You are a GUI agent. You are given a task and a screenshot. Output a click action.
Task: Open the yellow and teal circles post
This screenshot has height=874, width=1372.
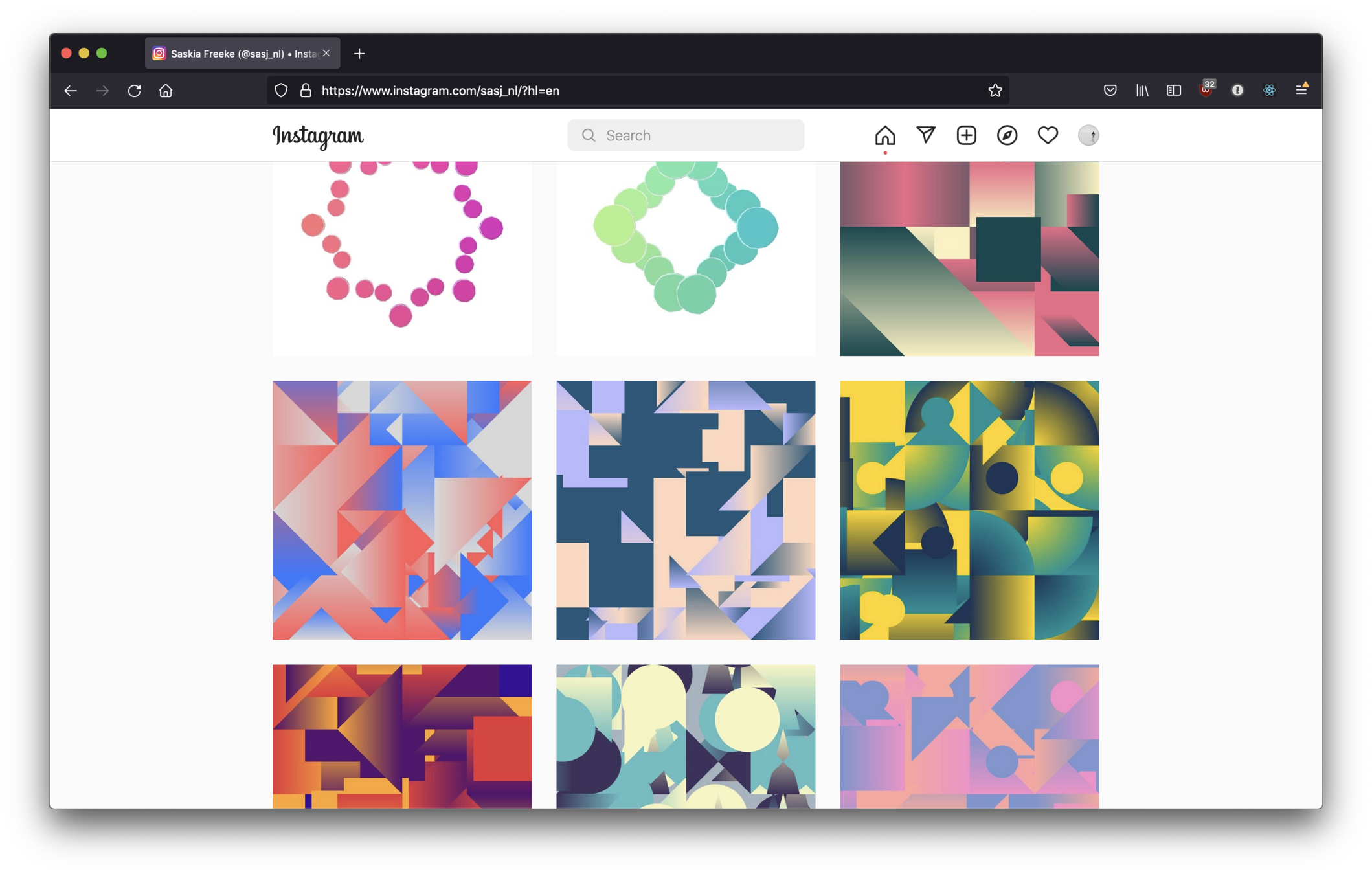pyautogui.click(x=969, y=510)
